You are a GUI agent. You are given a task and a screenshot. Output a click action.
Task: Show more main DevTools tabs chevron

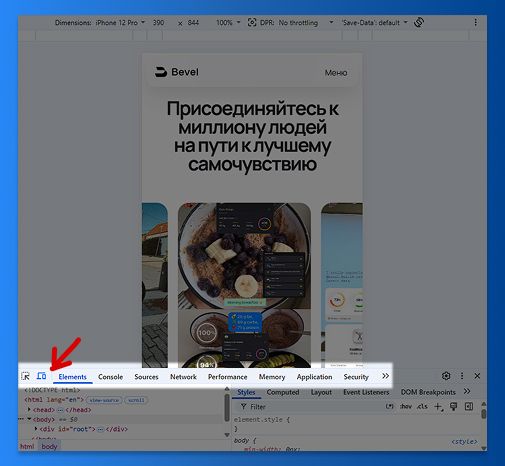[385, 376]
